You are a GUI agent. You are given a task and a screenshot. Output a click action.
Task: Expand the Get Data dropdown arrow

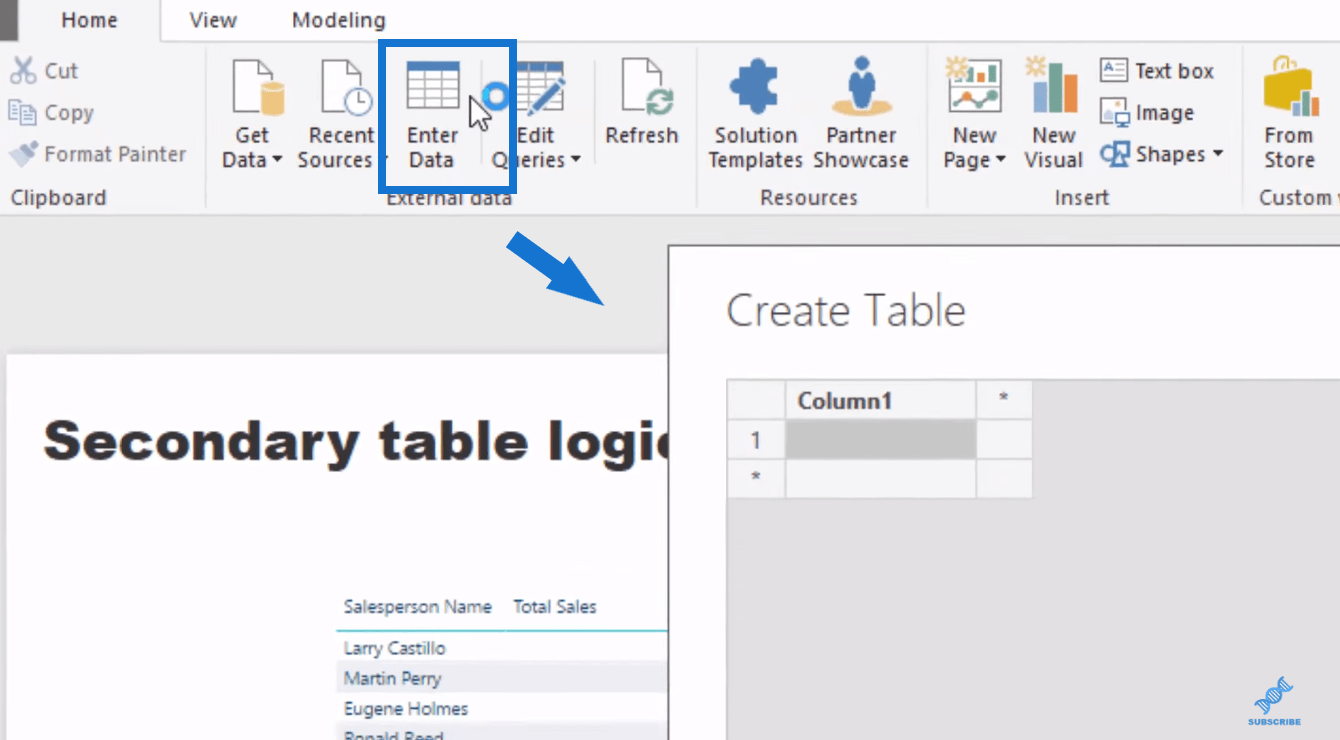click(x=277, y=160)
